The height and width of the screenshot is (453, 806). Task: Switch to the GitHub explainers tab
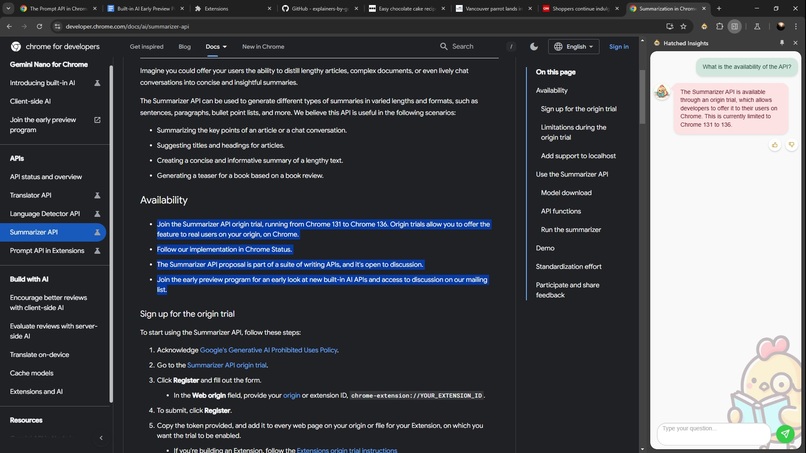pos(319,8)
